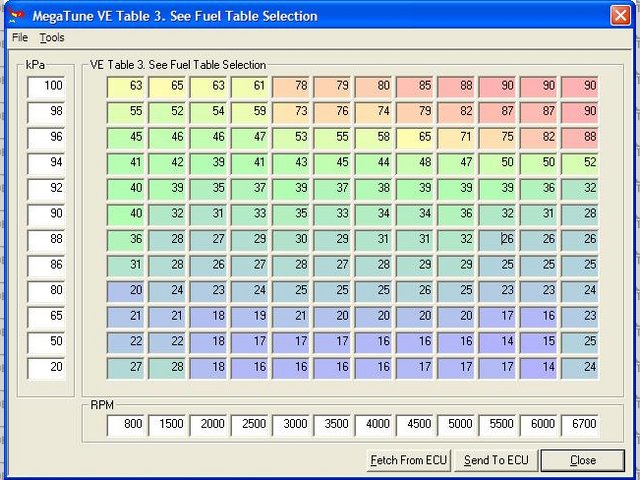The image size is (640, 480).
Task: Select the 88 kPa bin field
Action: [46, 240]
